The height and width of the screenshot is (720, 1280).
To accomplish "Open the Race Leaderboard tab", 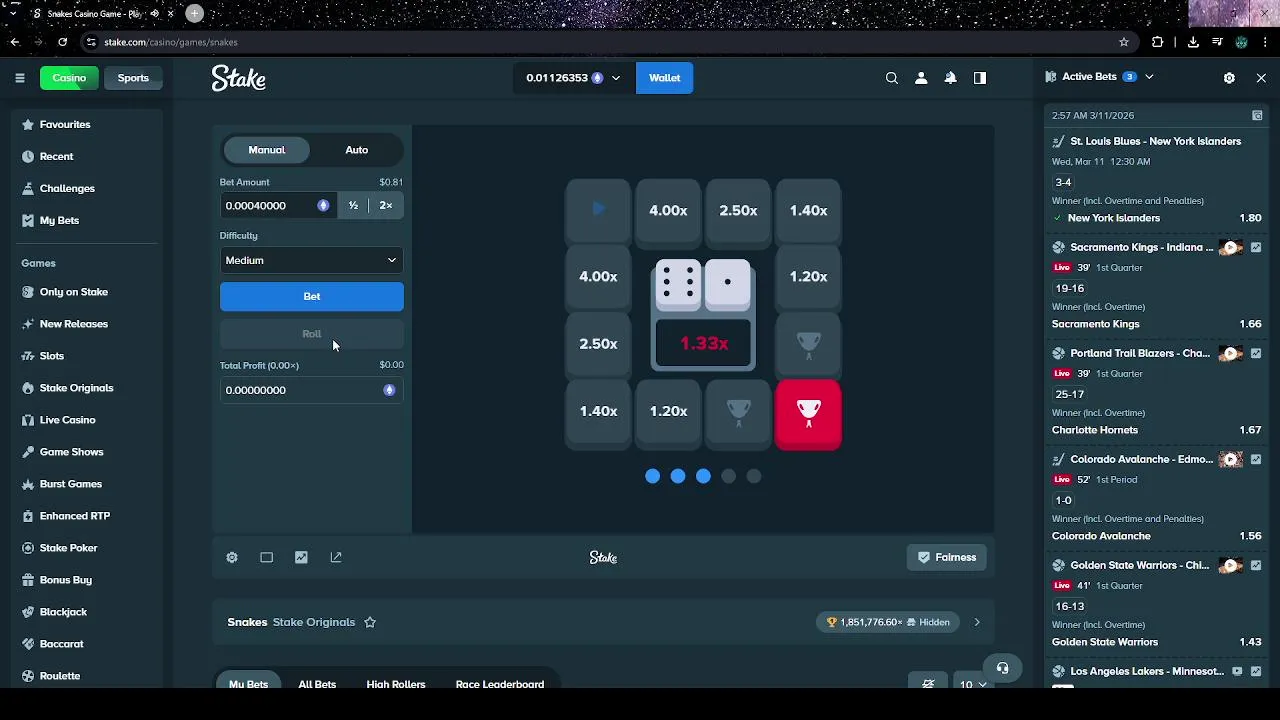I will (500, 684).
